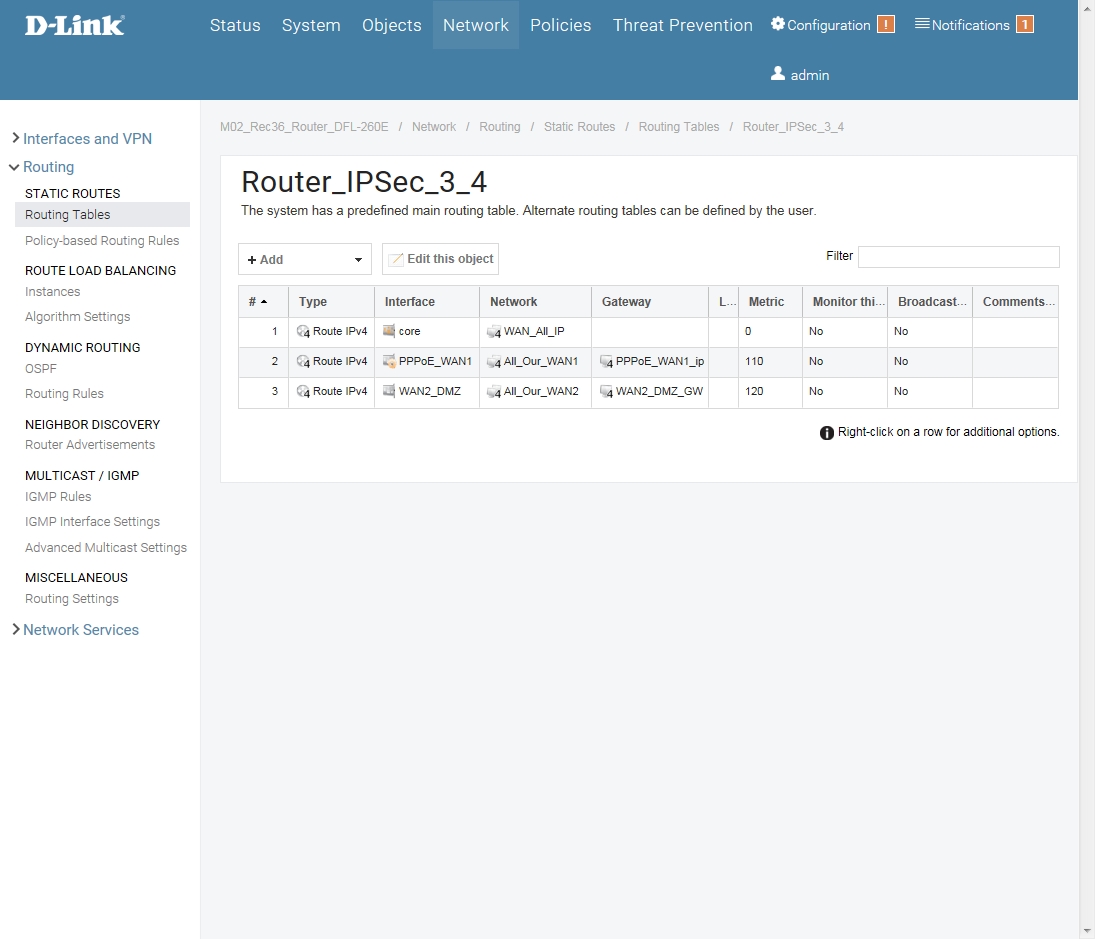Click the PPPoE_WAN1 interface icon

(389, 361)
